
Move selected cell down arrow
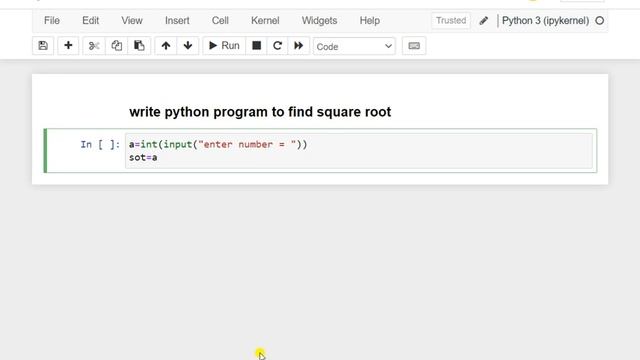pos(188,46)
